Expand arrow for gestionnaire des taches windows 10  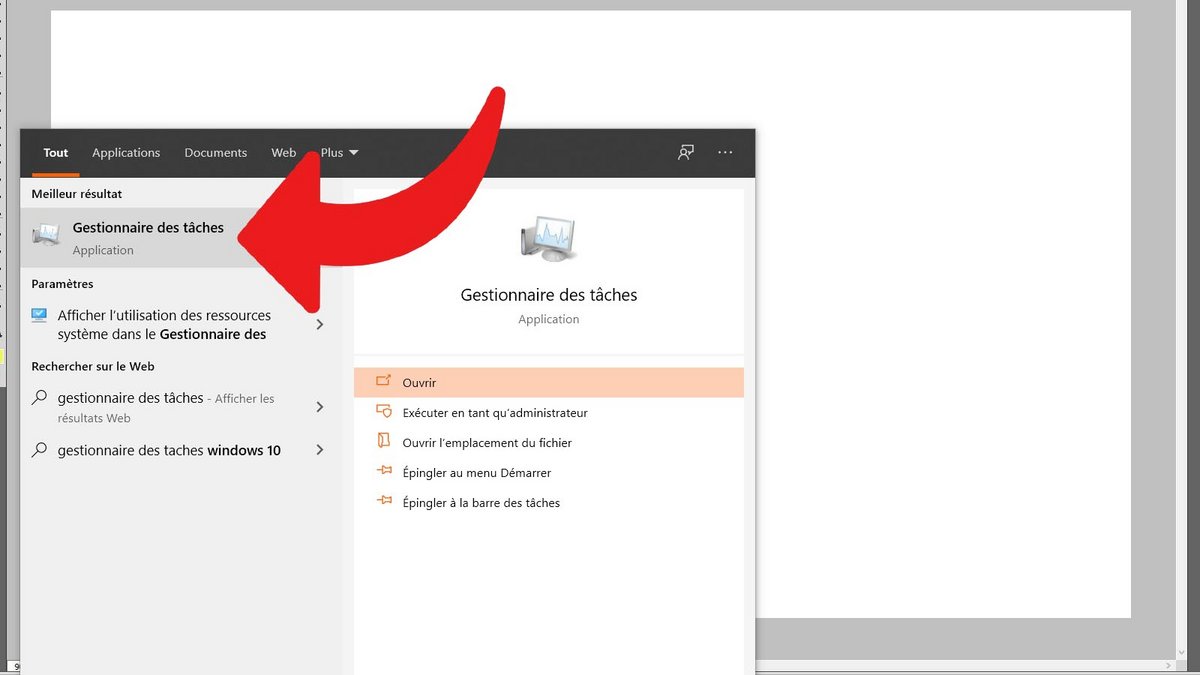tap(320, 450)
